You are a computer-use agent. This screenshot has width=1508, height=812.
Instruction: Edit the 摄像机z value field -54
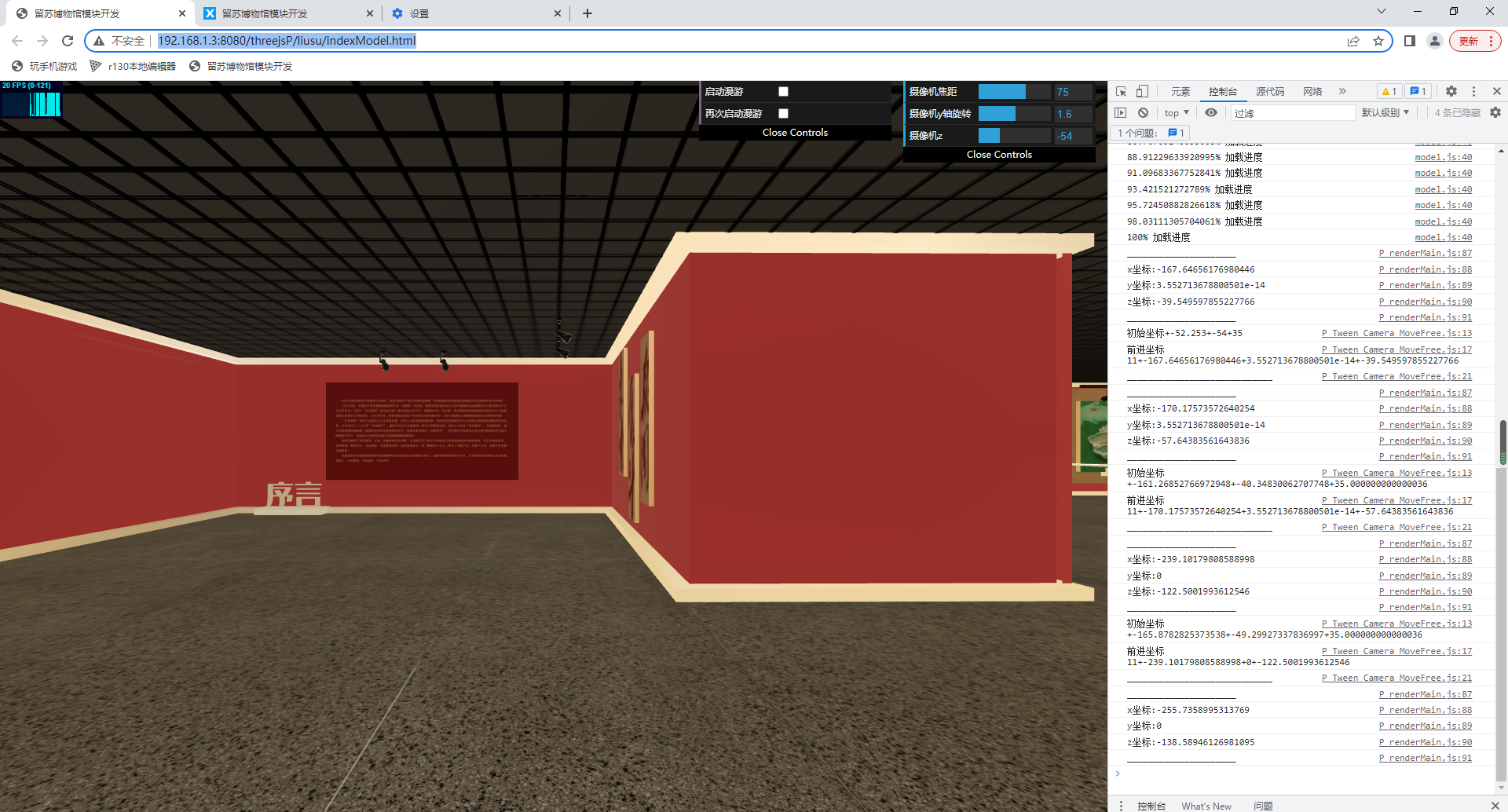click(1073, 136)
